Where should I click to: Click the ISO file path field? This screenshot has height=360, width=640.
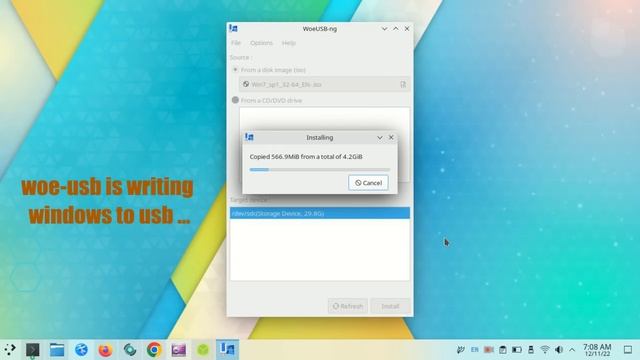pos(324,84)
